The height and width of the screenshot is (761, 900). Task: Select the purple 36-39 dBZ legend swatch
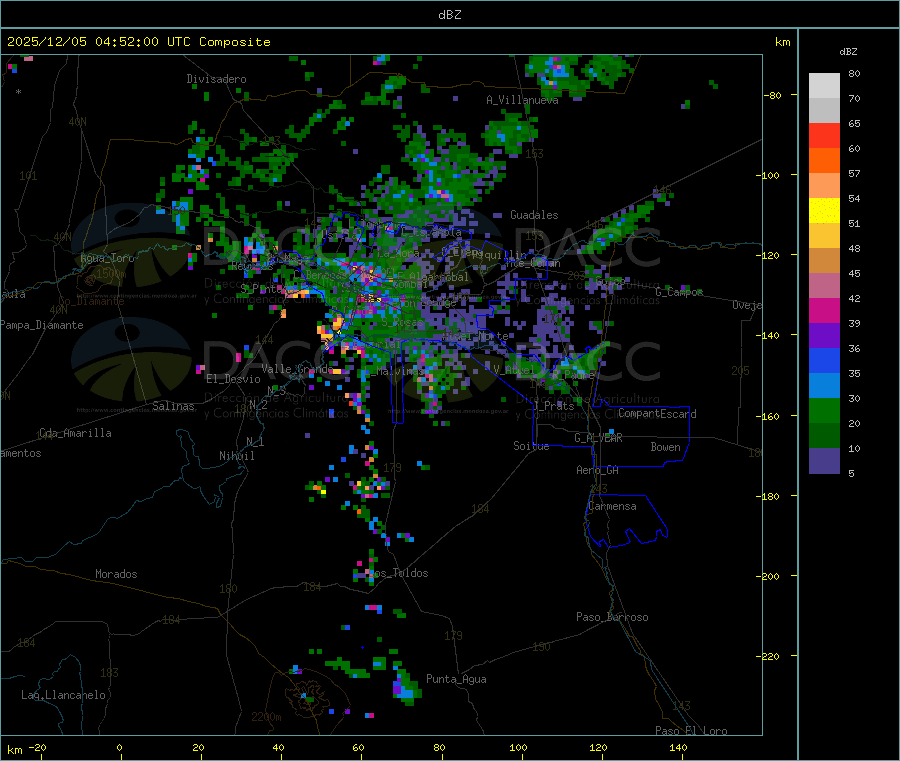click(824, 336)
